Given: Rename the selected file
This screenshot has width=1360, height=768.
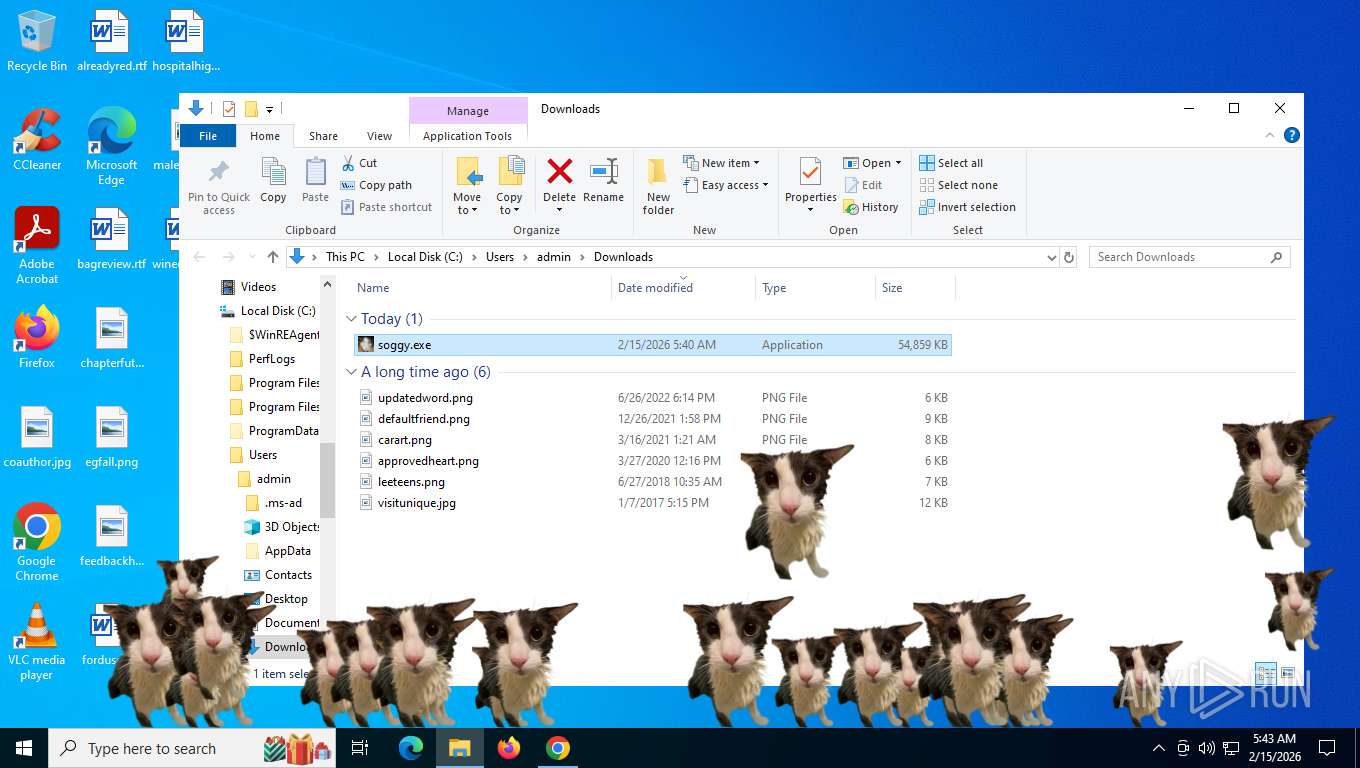Looking at the screenshot, I should [603, 181].
